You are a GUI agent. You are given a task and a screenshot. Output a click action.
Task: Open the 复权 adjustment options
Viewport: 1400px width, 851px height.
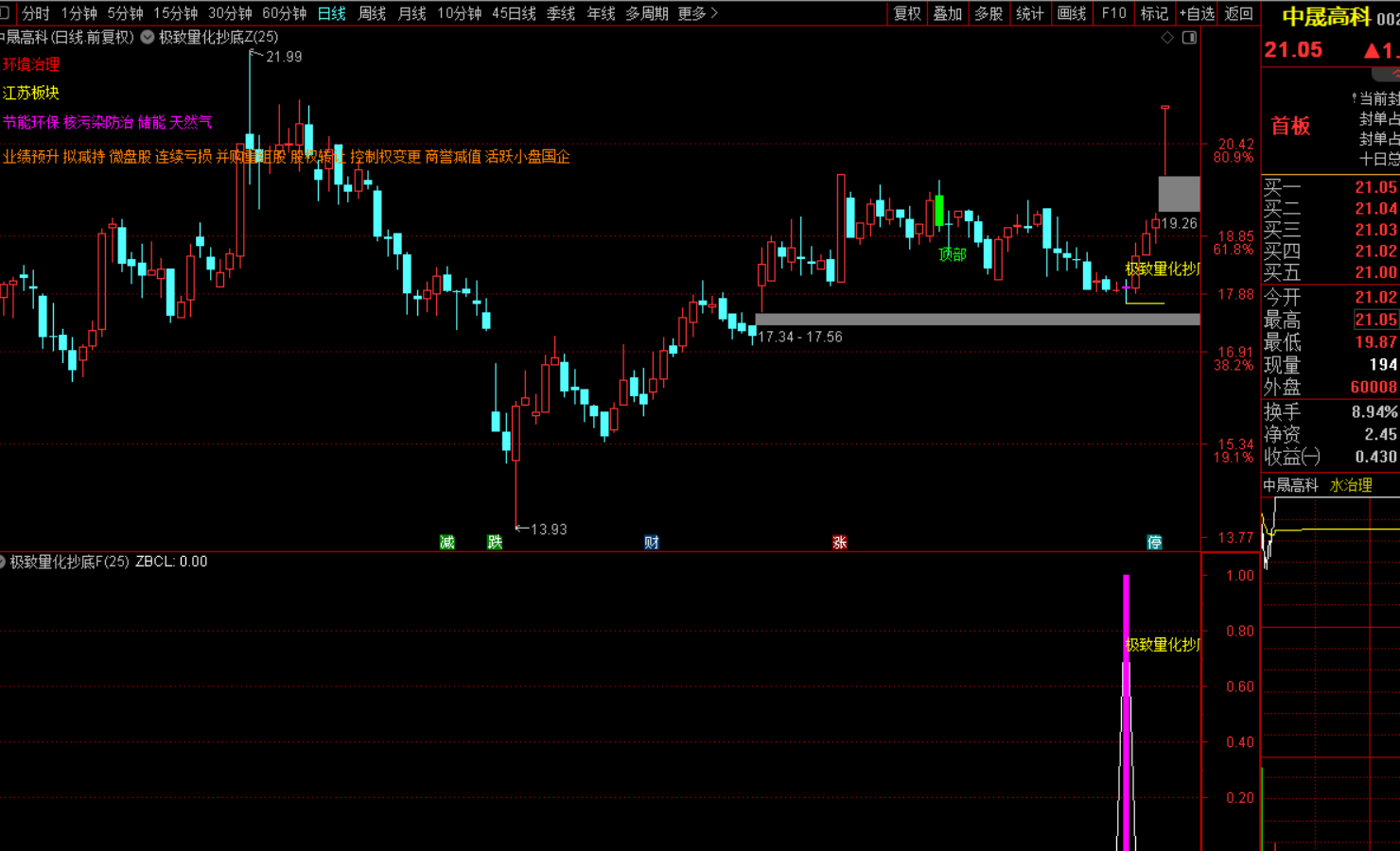click(x=907, y=13)
